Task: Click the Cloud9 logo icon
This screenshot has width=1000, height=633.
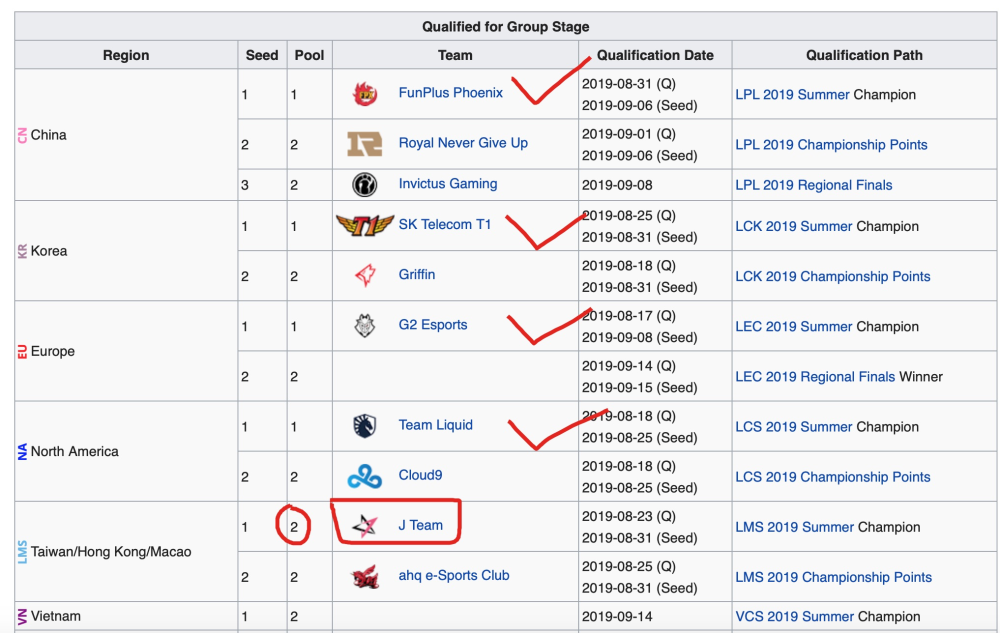Action: [x=365, y=476]
